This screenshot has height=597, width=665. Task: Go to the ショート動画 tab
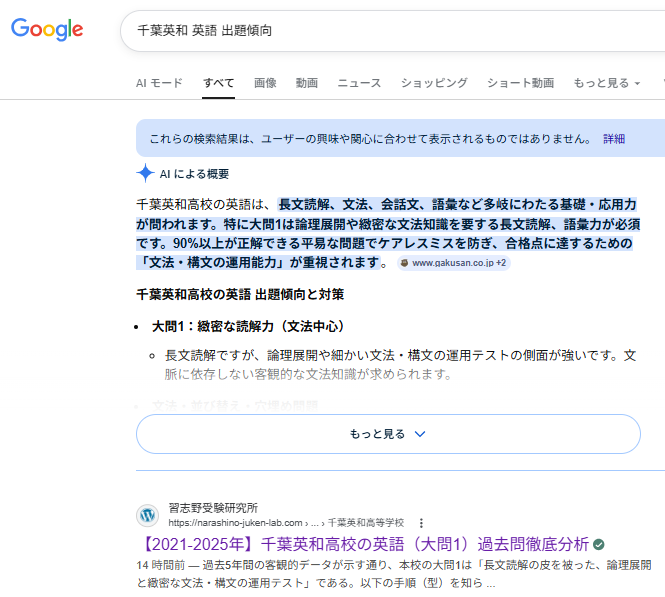pos(520,83)
